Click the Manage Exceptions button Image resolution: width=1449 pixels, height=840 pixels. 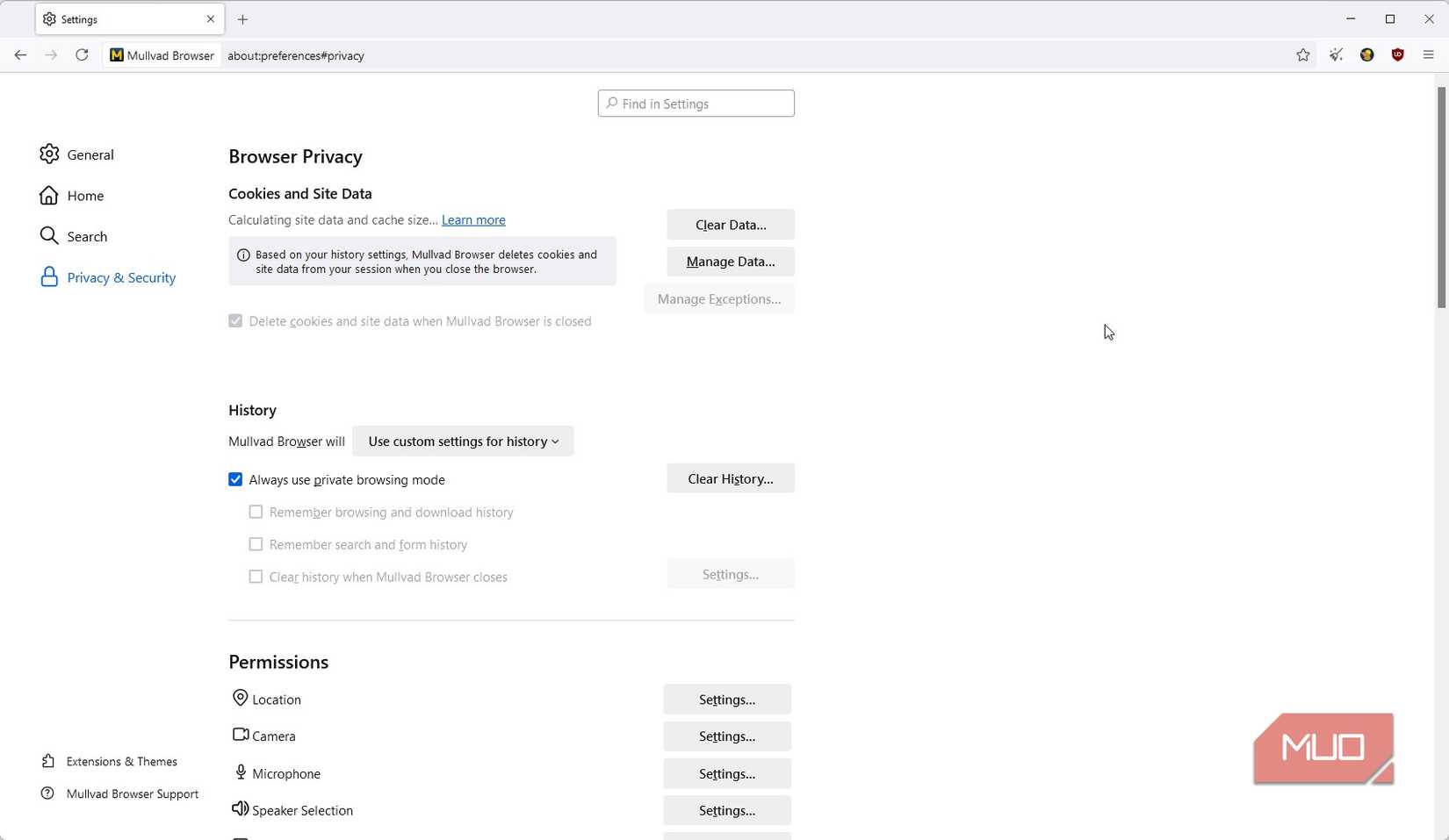[x=719, y=299]
